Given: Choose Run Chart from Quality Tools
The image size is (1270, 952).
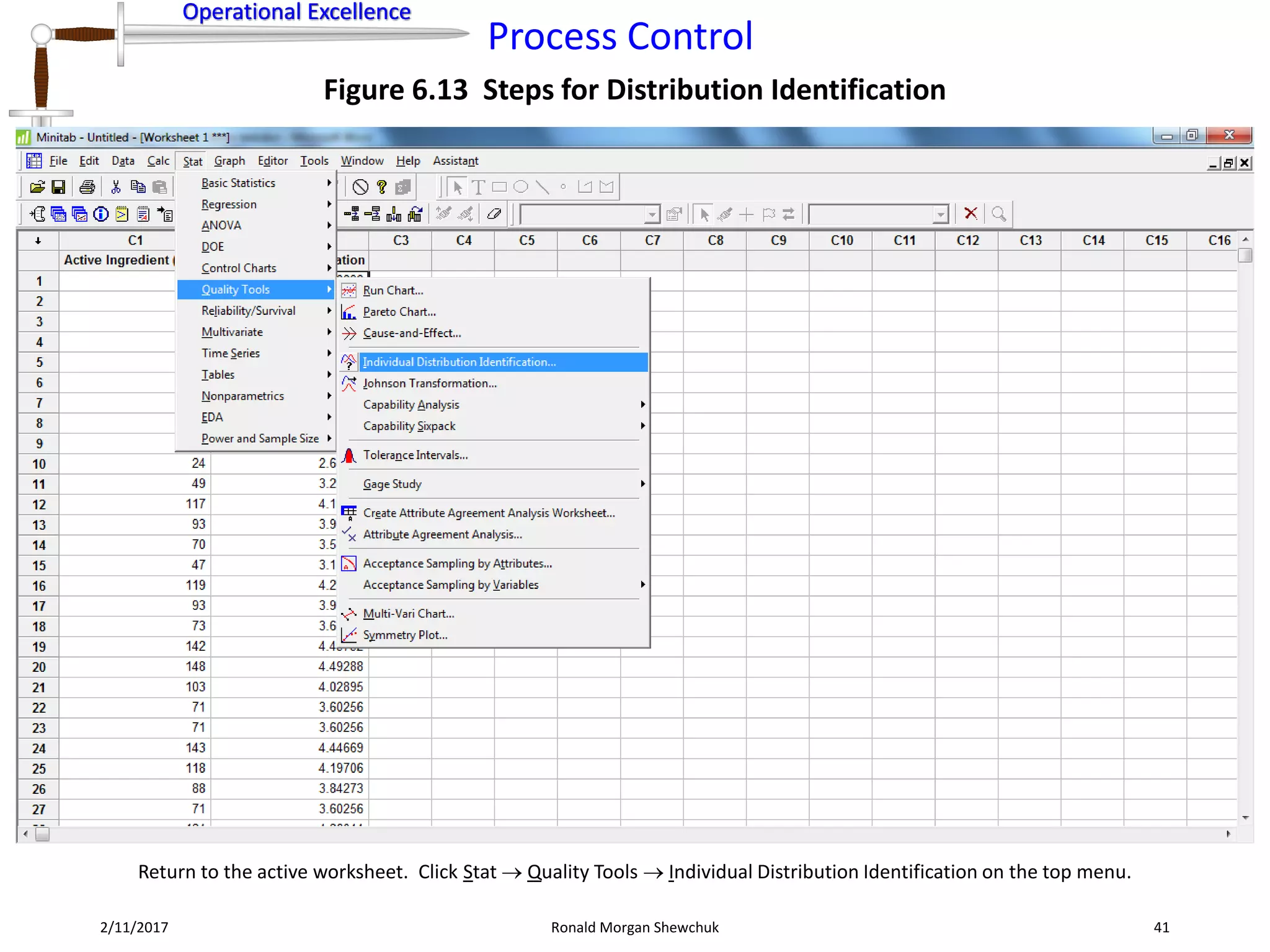Looking at the screenshot, I should (x=494, y=291).
